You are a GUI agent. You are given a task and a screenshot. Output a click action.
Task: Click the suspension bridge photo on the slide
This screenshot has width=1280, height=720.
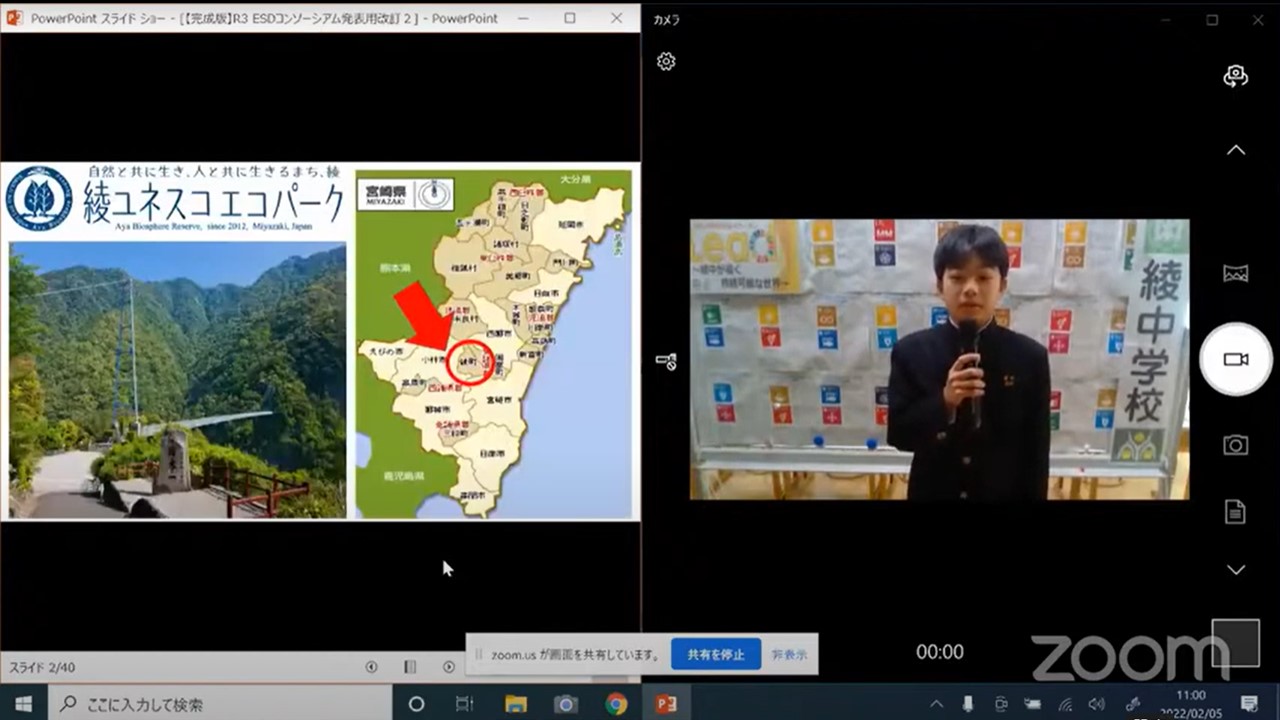[178, 379]
